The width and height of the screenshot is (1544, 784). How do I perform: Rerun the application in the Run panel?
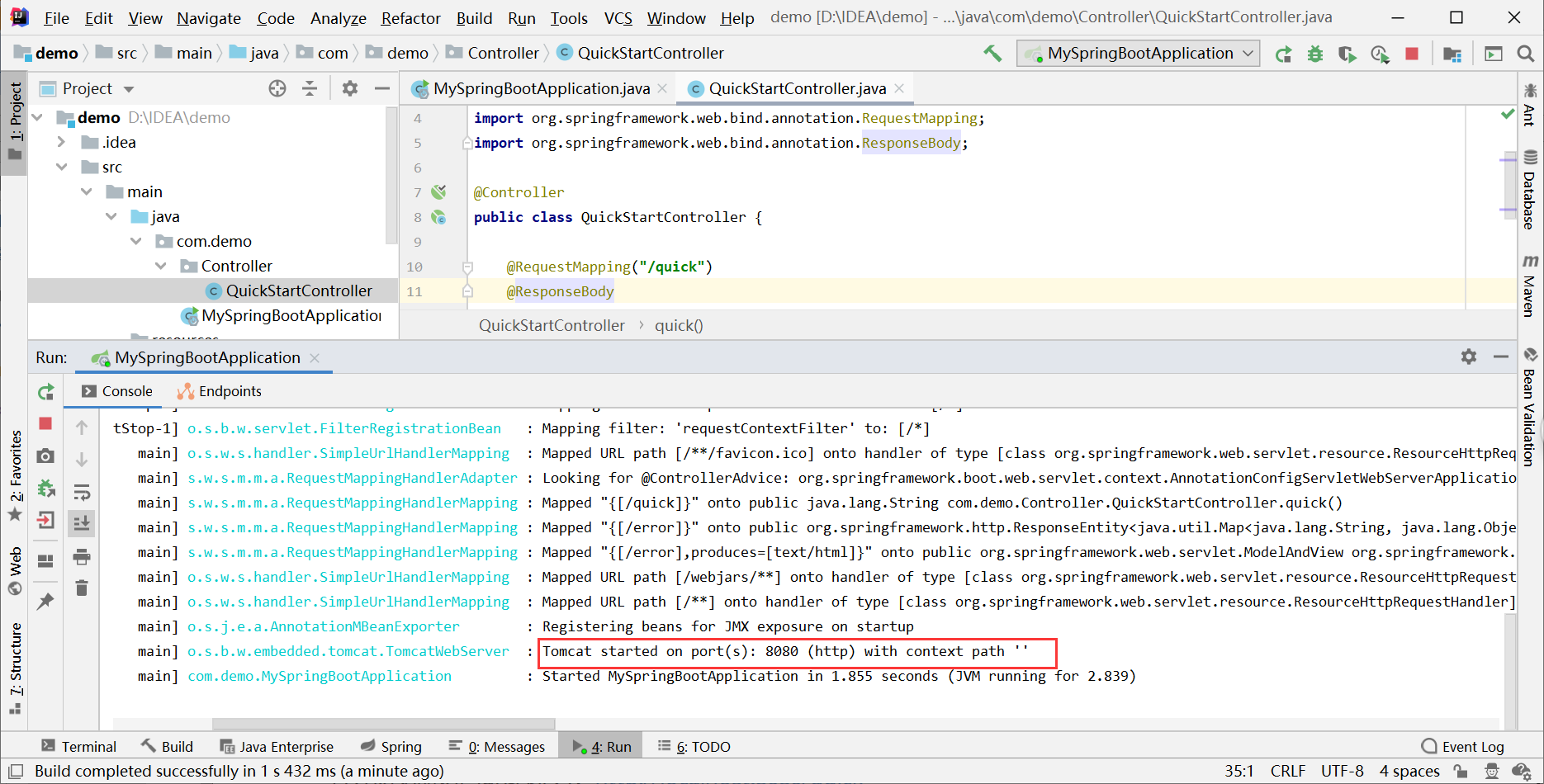click(46, 392)
